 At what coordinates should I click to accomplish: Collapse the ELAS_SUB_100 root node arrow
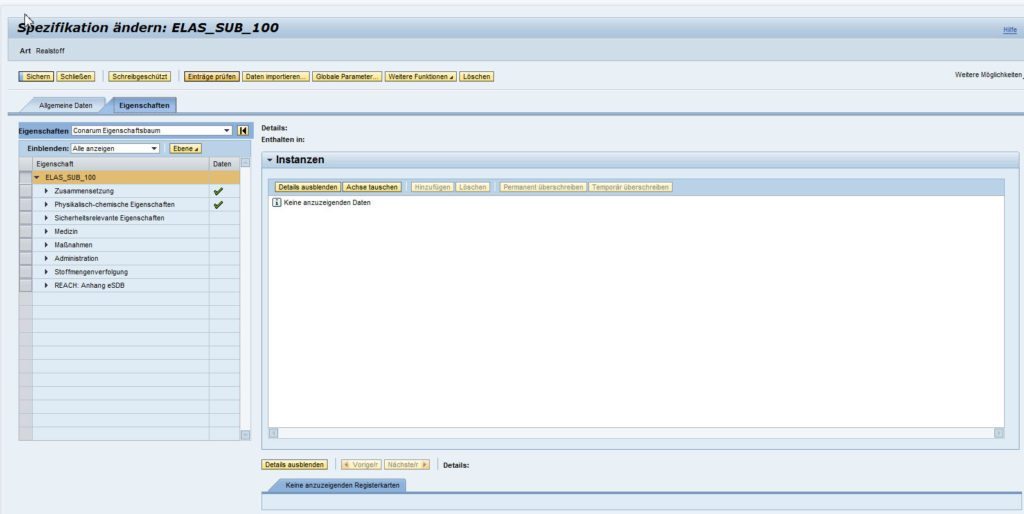[37, 178]
